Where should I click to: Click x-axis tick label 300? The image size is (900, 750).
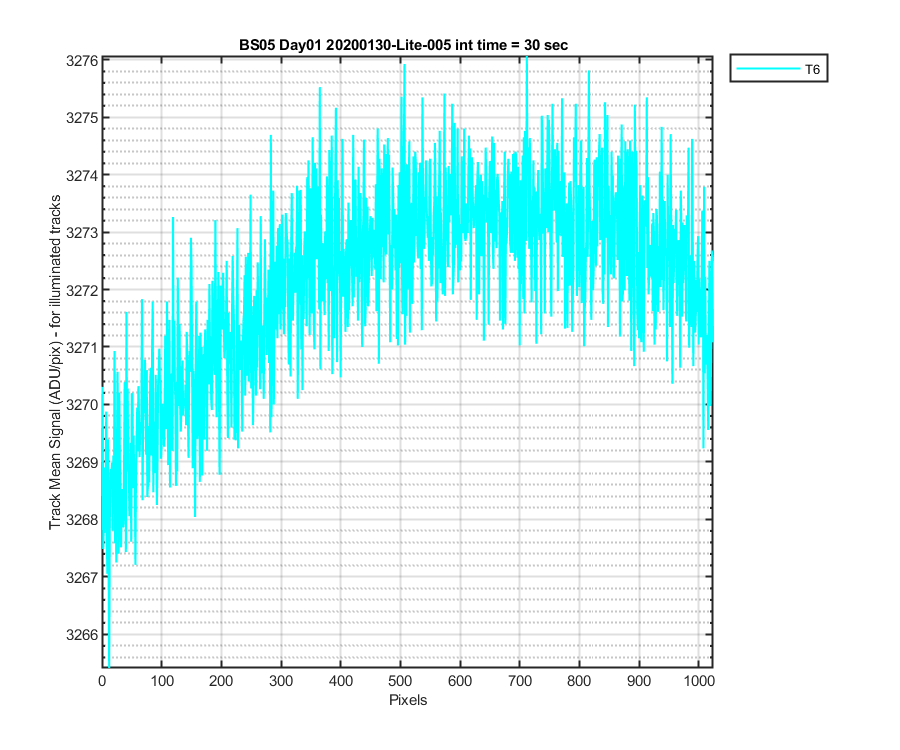(281, 681)
